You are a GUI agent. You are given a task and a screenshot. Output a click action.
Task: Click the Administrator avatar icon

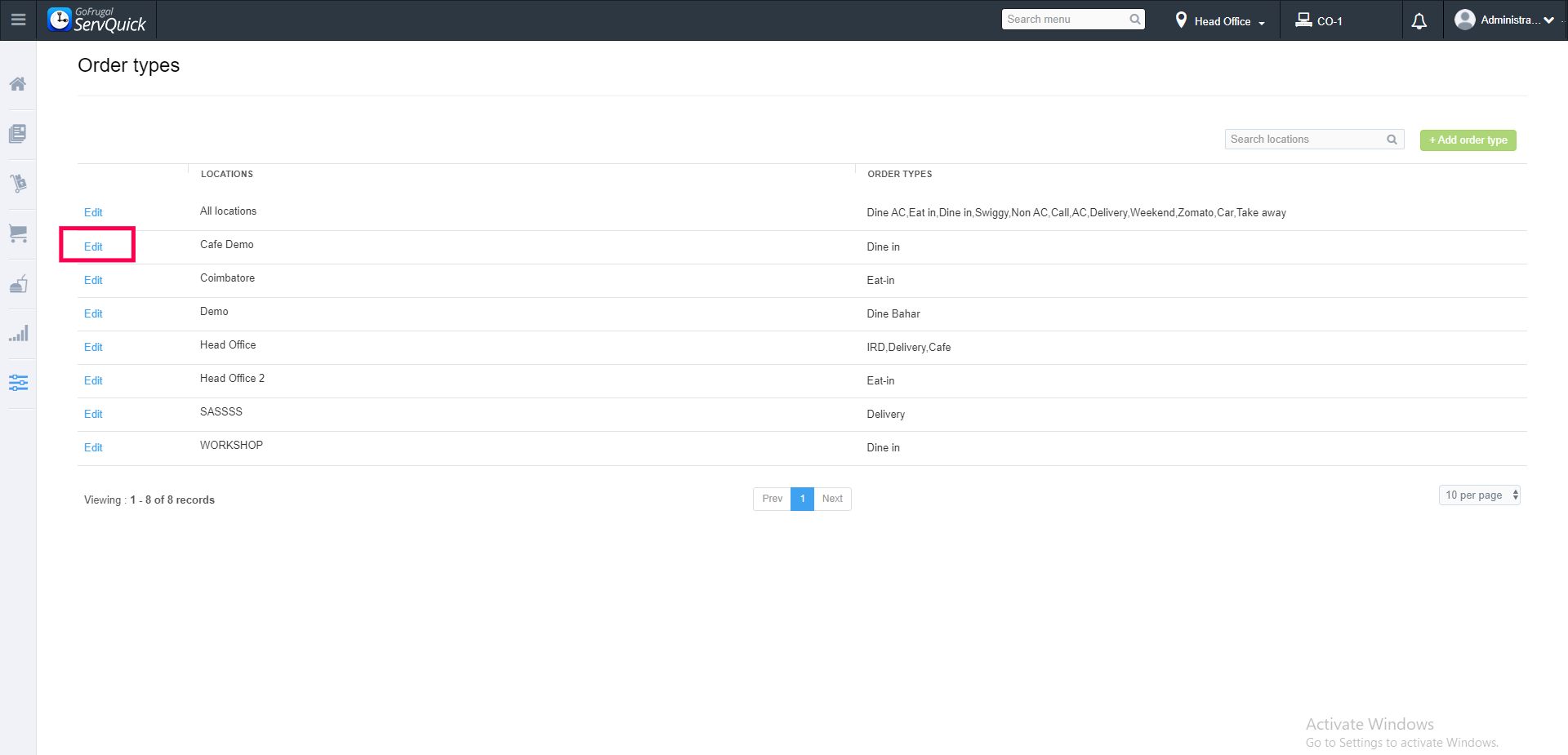1465,20
